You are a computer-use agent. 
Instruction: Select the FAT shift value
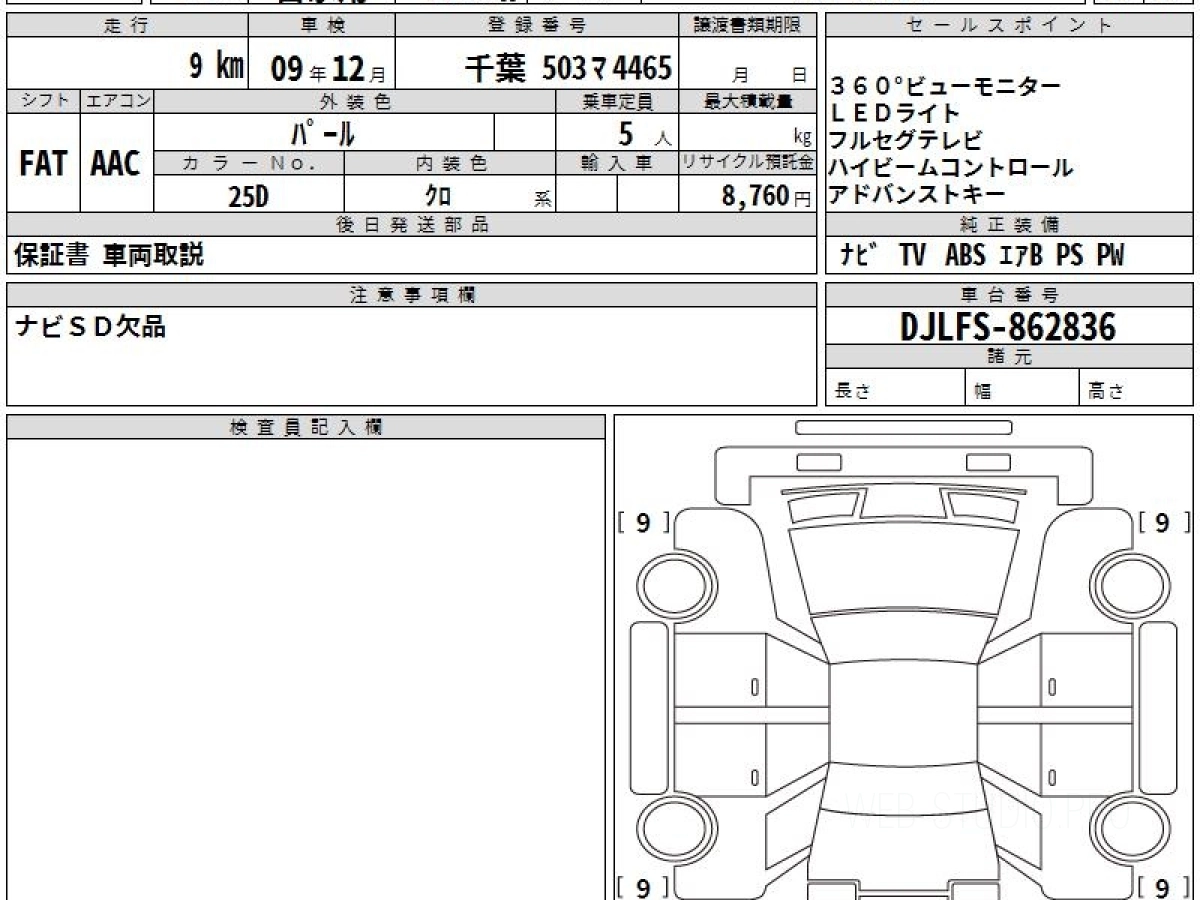(x=43, y=164)
